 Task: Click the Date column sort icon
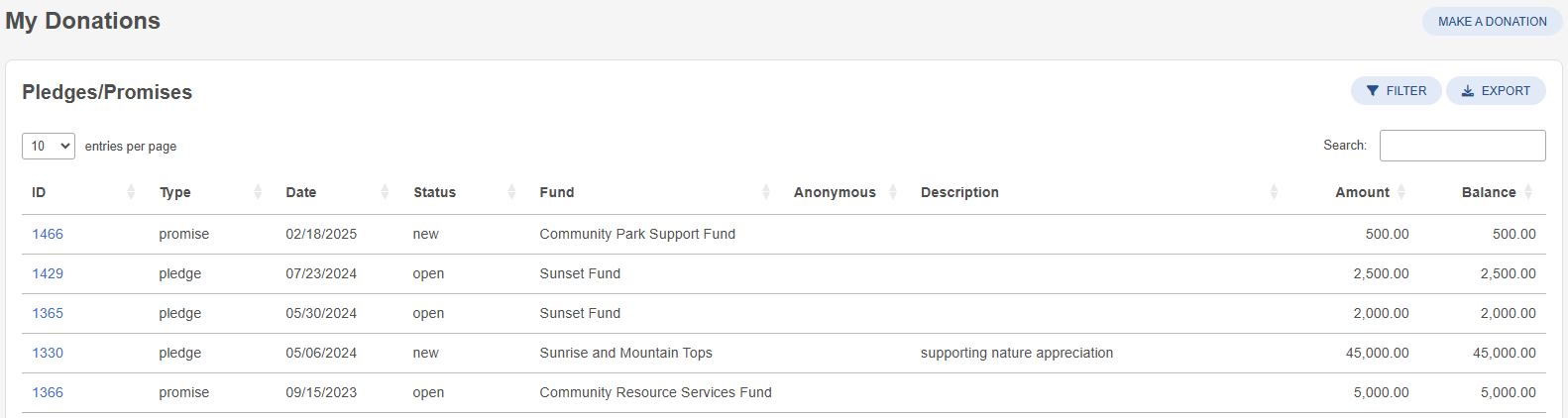(385, 192)
